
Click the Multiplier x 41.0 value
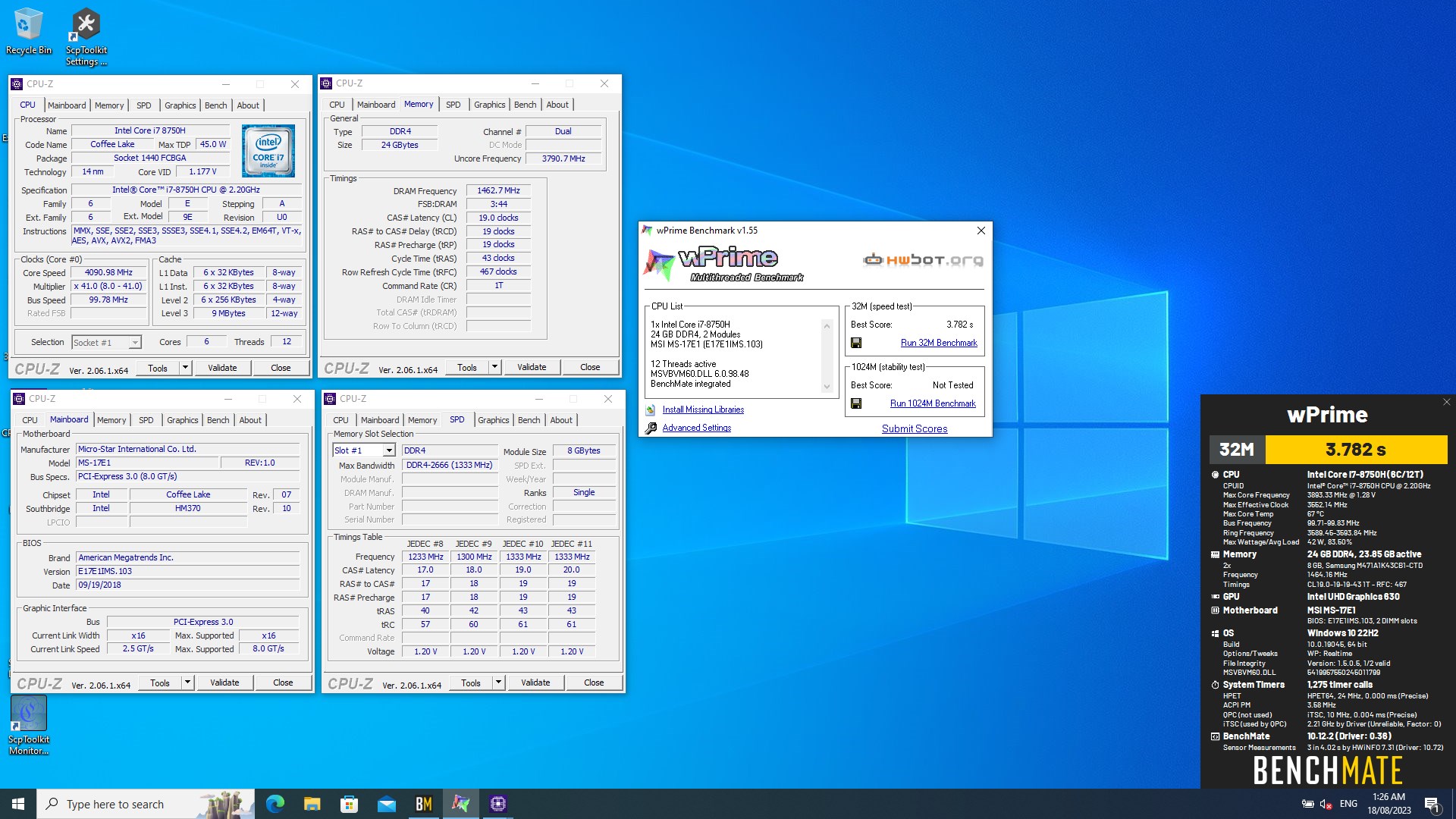(109, 286)
